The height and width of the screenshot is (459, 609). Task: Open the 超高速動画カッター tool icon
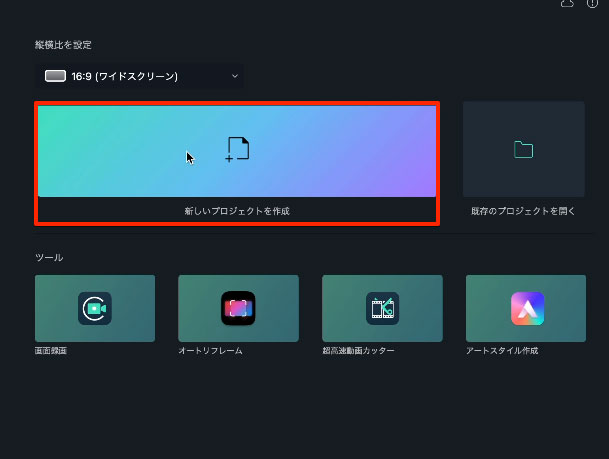[x=383, y=308]
